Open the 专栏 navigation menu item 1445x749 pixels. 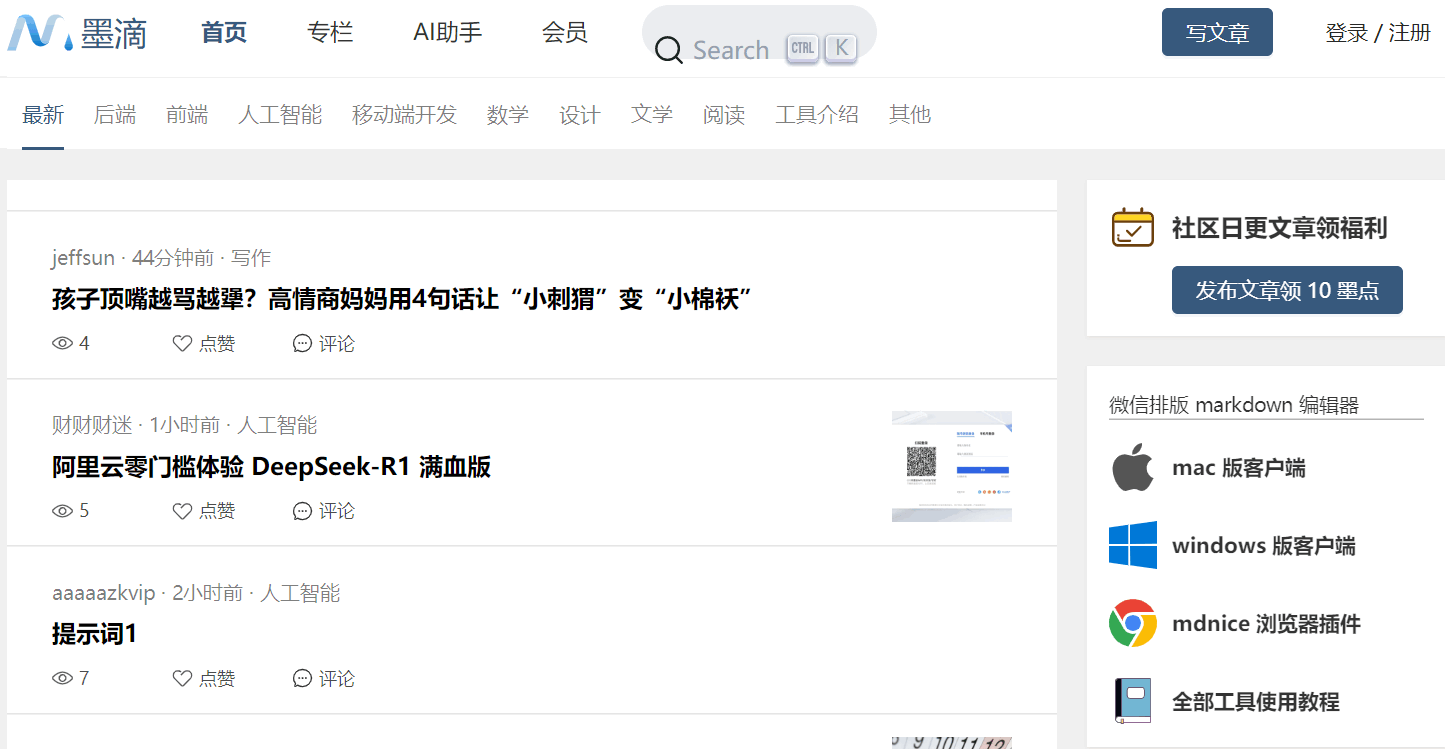click(x=330, y=33)
